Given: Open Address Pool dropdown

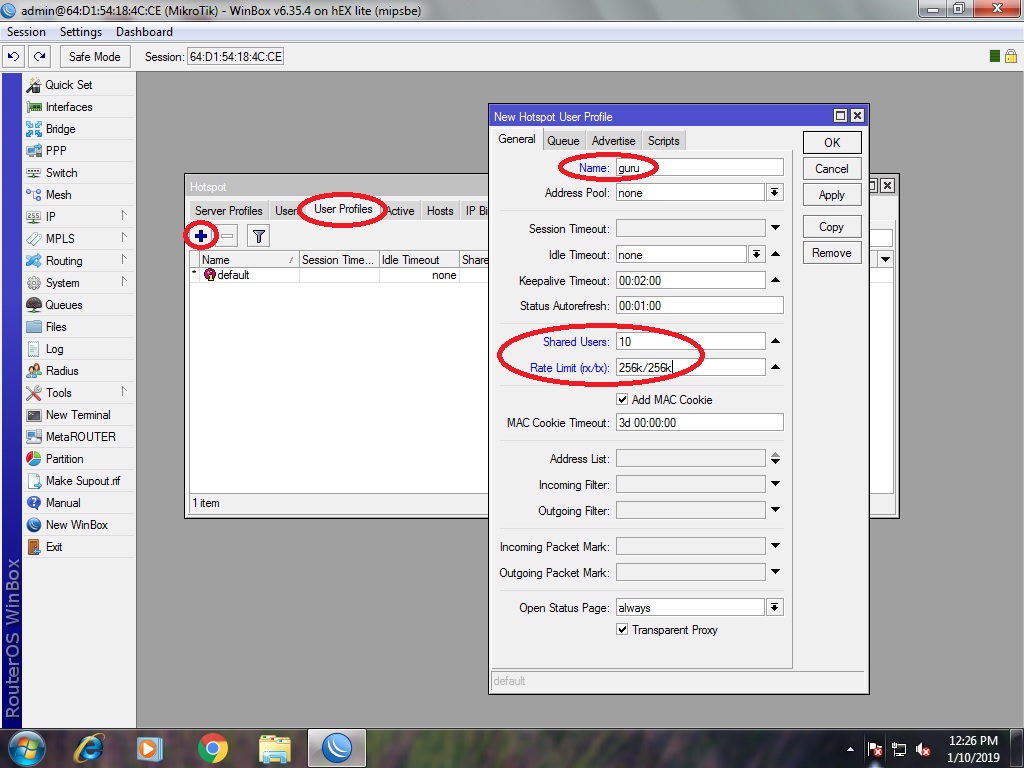Looking at the screenshot, I should coord(775,192).
